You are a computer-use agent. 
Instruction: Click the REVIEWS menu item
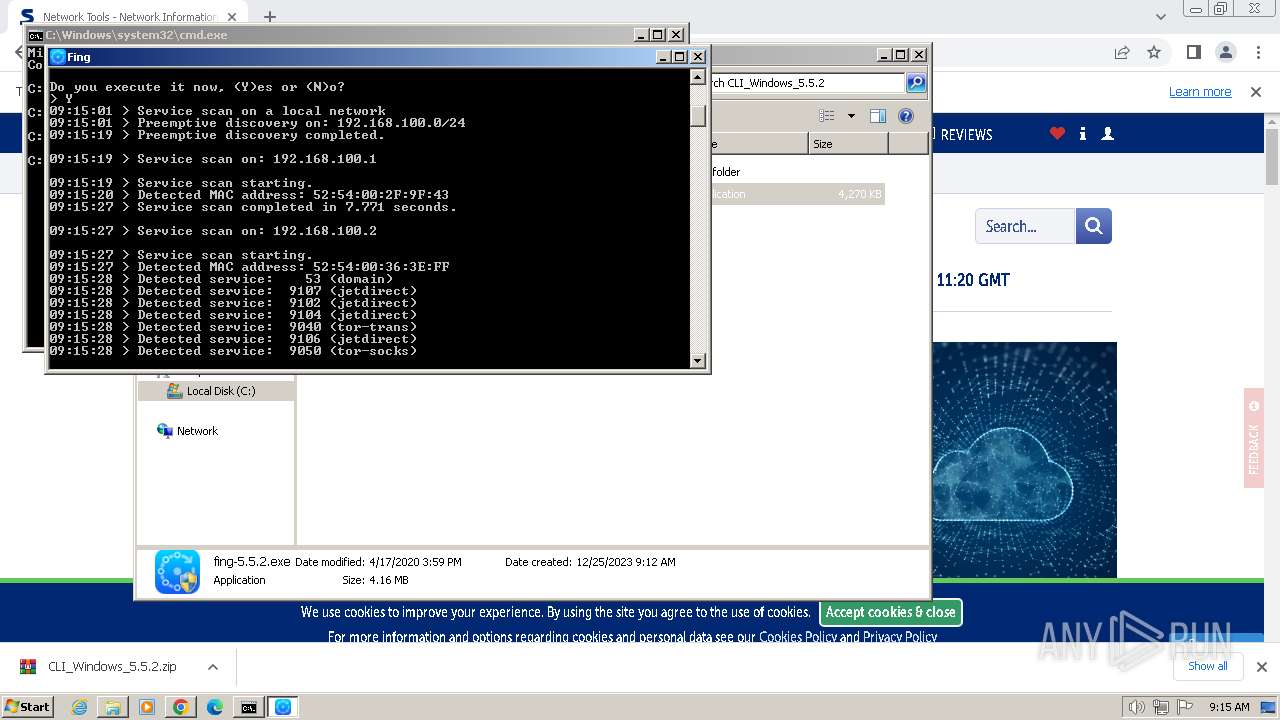click(x=966, y=135)
